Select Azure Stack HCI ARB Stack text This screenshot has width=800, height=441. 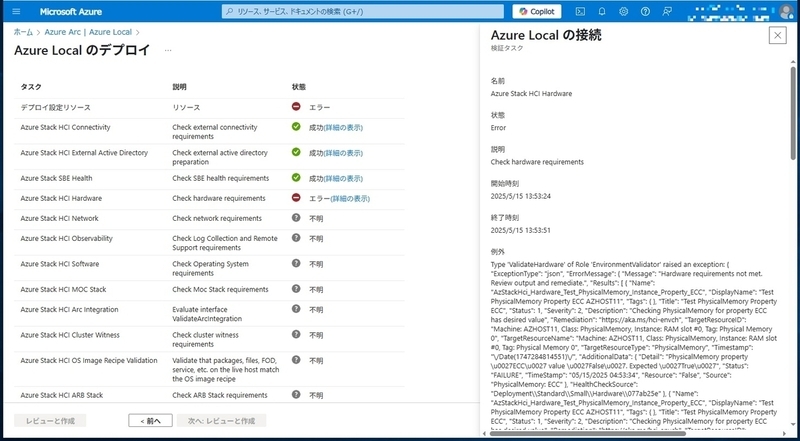tap(62, 395)
